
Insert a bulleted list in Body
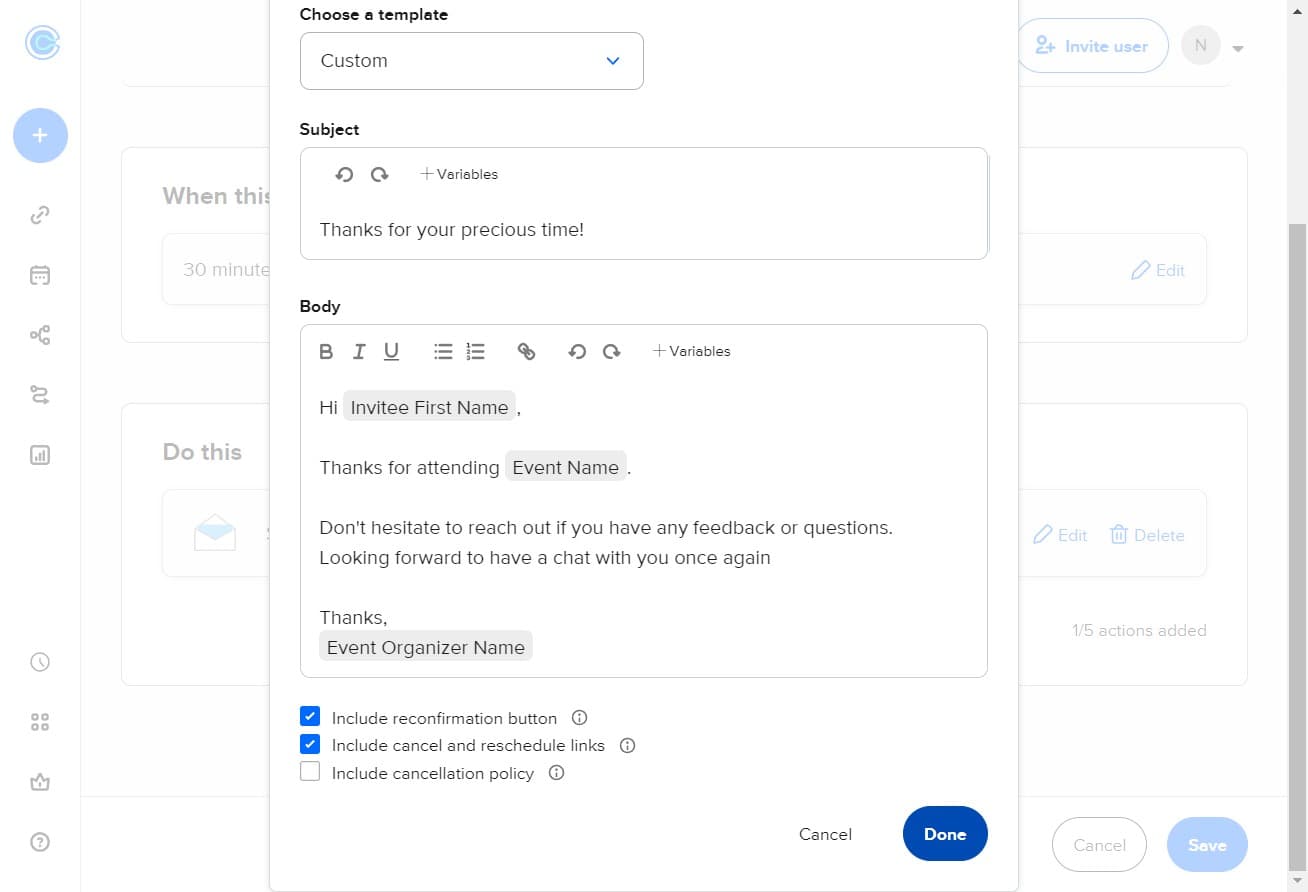click(x=443, y=351)
